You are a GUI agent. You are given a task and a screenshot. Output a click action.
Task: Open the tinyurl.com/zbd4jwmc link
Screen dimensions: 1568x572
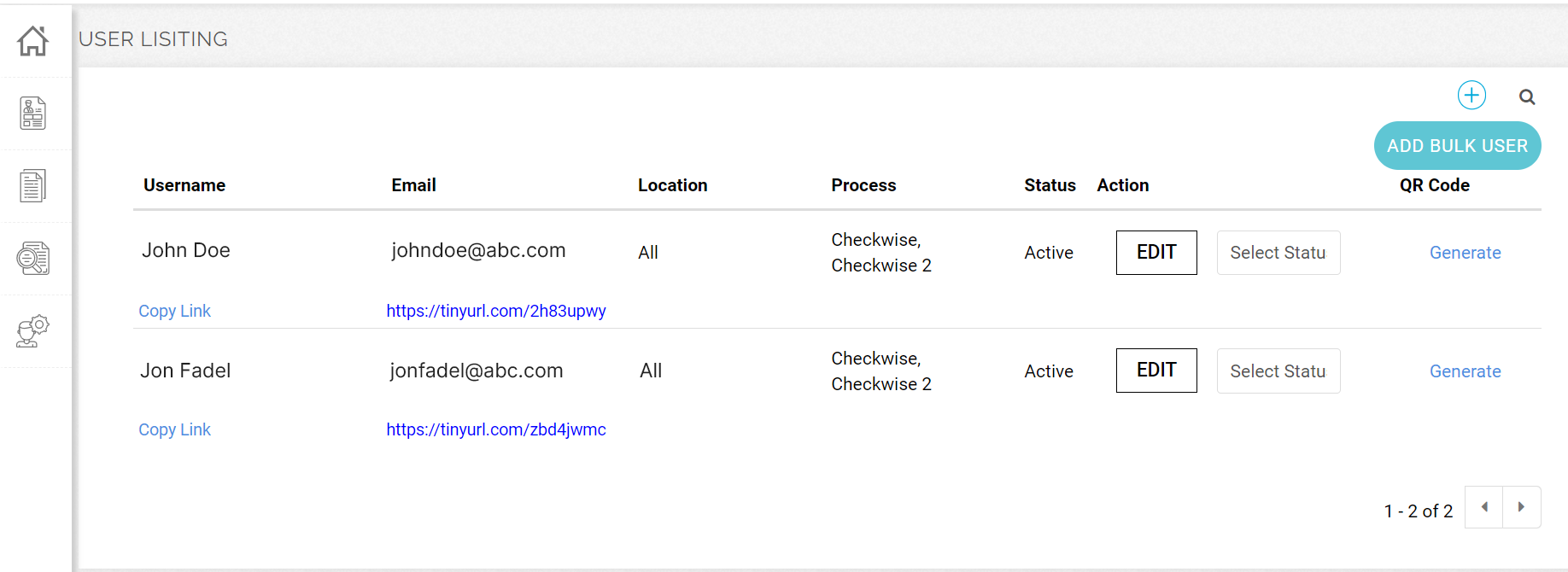pos(495,429)
